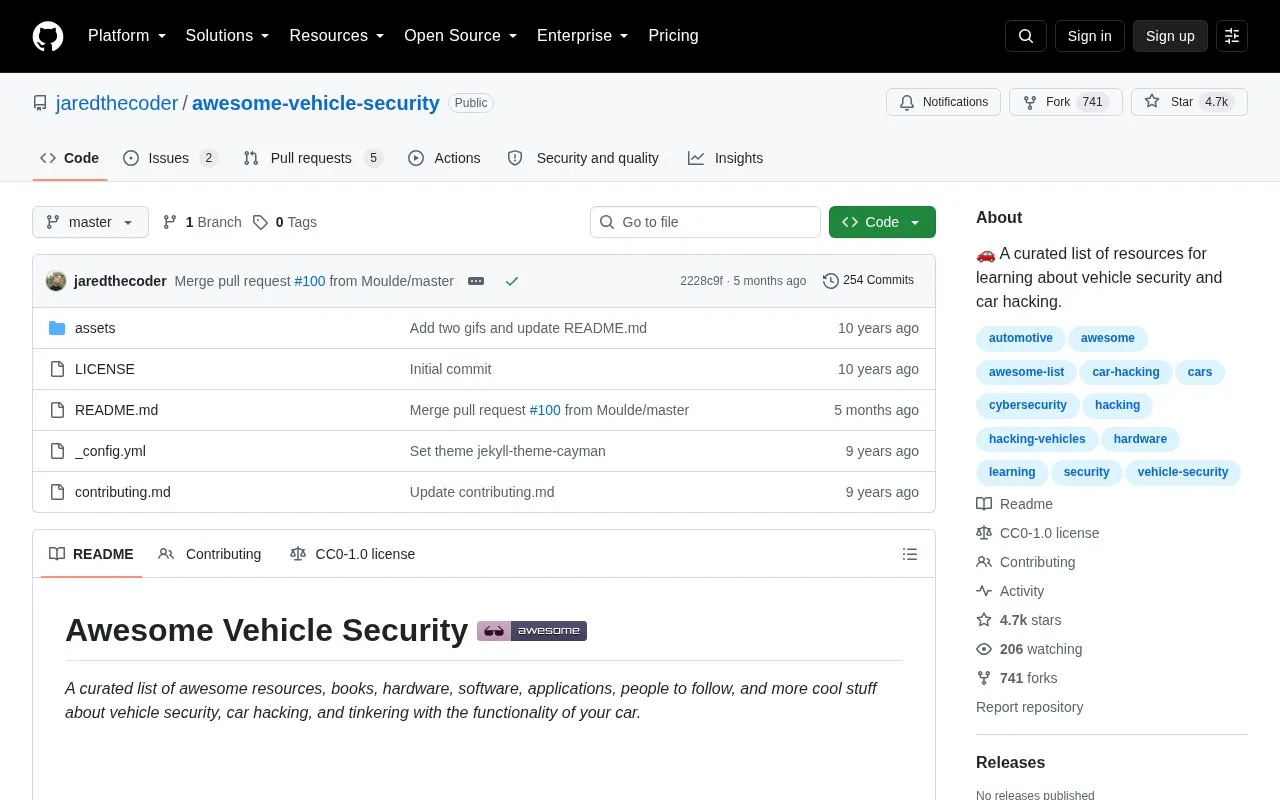1280x800 pixels.
Task: Expand the green Code dropdown
Action: 882,222
